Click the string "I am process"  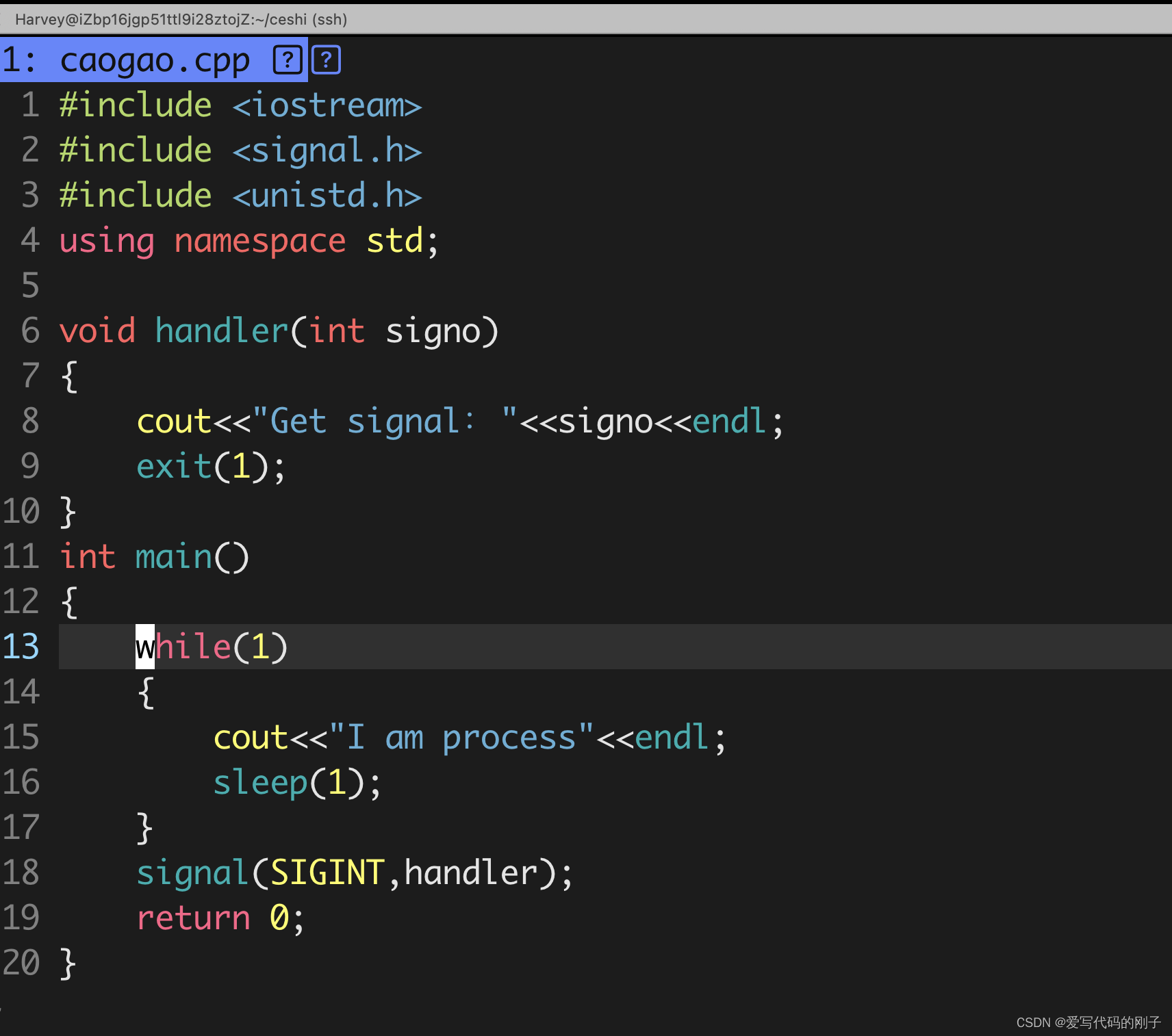tap(461, 738)
